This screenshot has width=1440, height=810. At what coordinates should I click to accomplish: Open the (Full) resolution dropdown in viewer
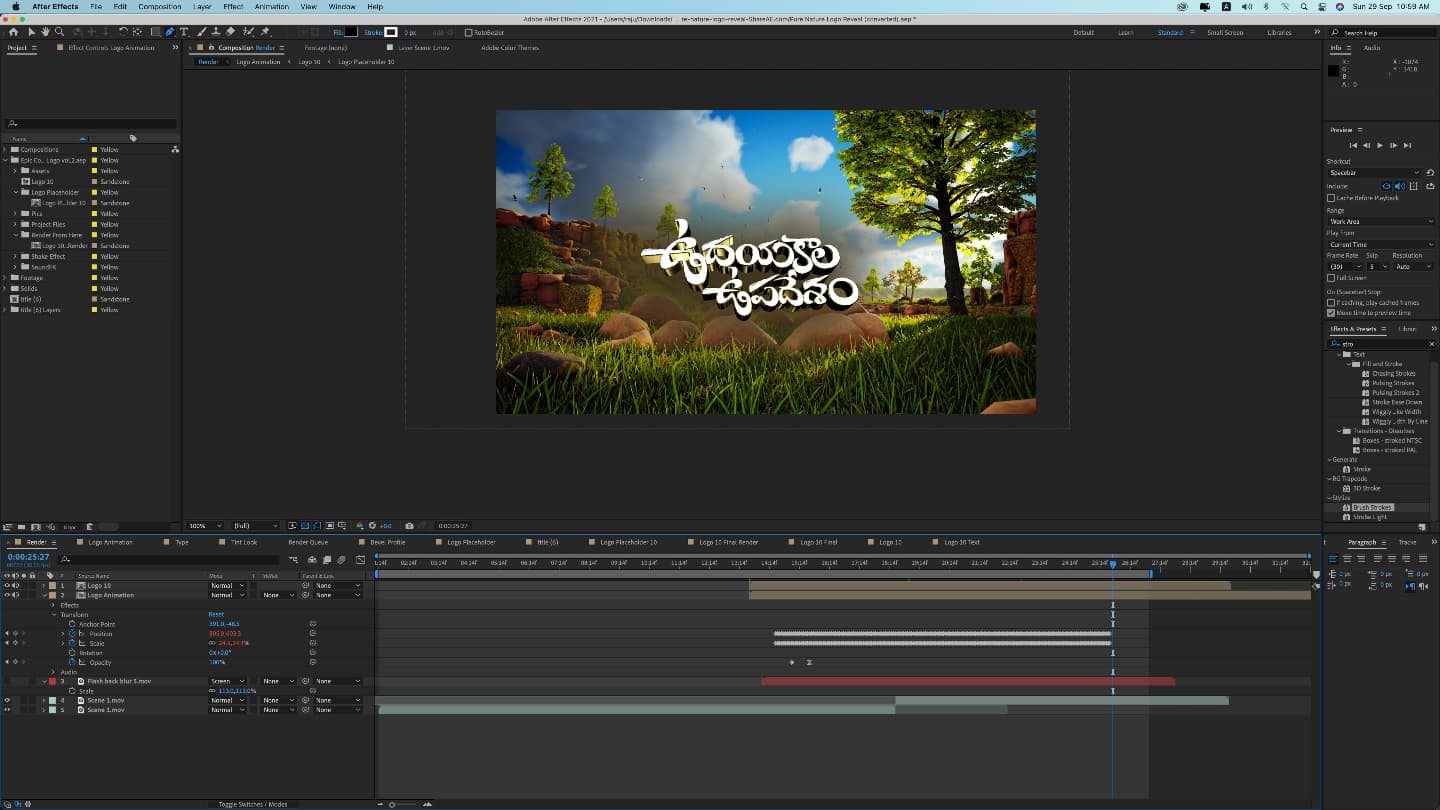255,525
